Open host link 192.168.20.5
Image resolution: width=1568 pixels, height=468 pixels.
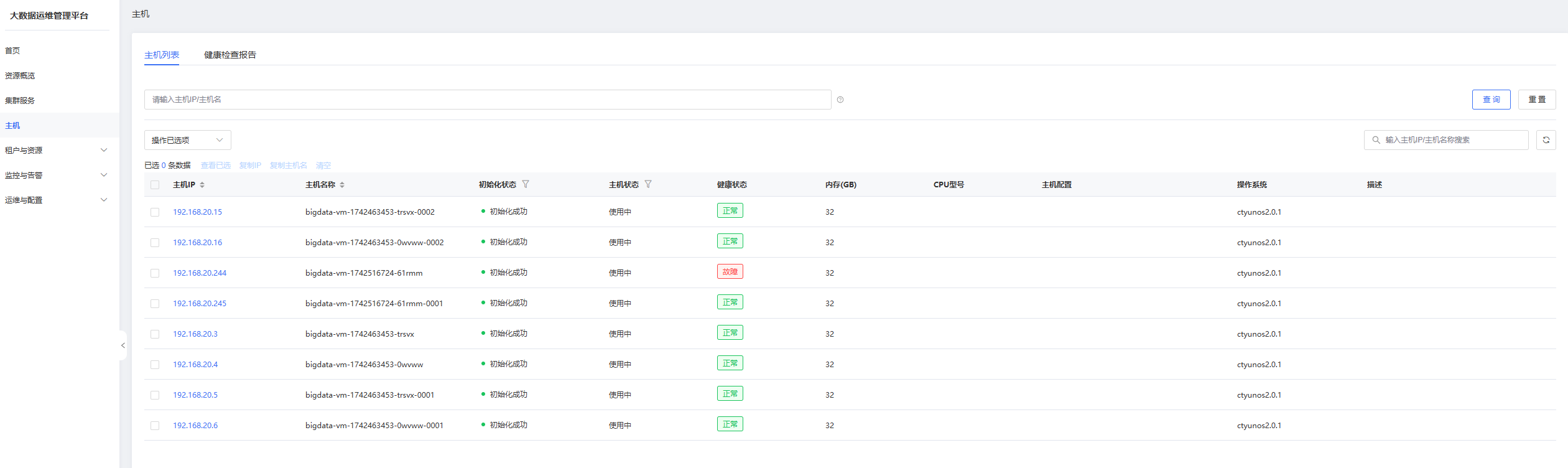point(195,395)
